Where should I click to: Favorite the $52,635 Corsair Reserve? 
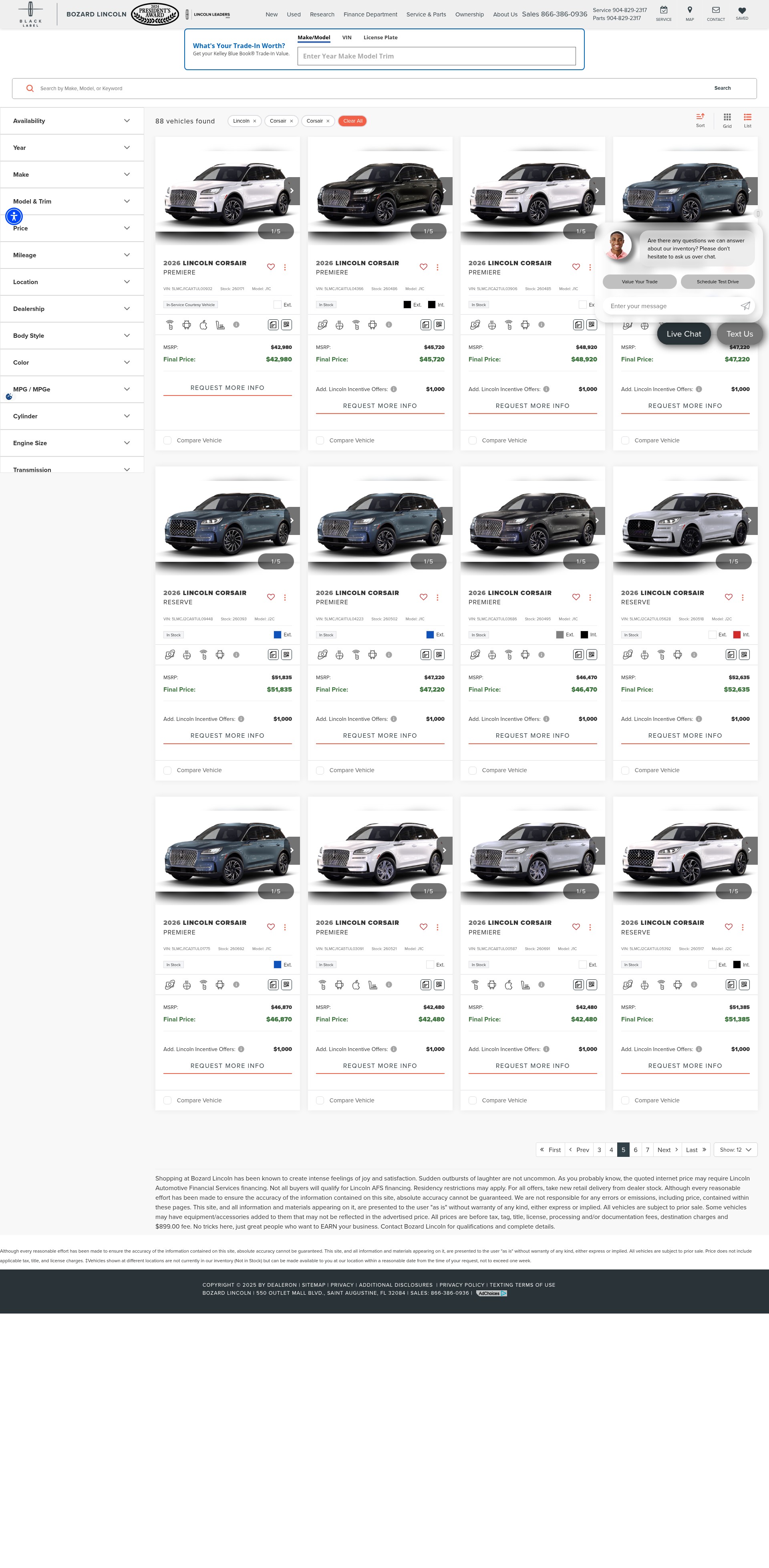(728, 597)
